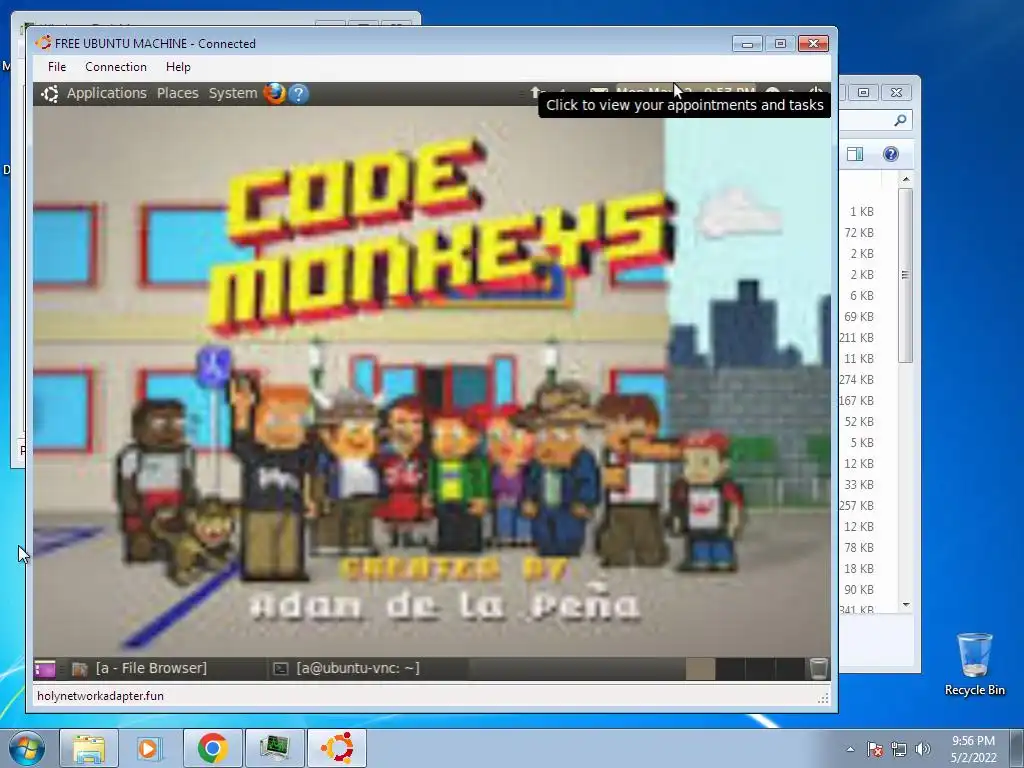Screen dimensions: 1024x768
Task: Open the Ubuntu trash icon in bottom panel
Action: pos(818,669)
